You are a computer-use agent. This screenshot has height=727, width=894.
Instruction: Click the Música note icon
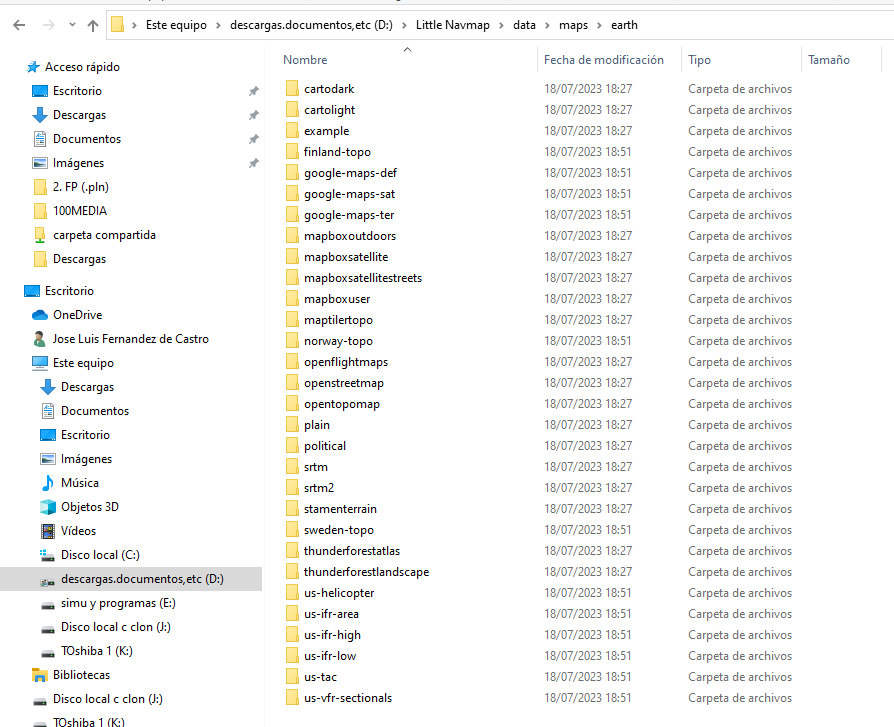click(x=48, y=483)
